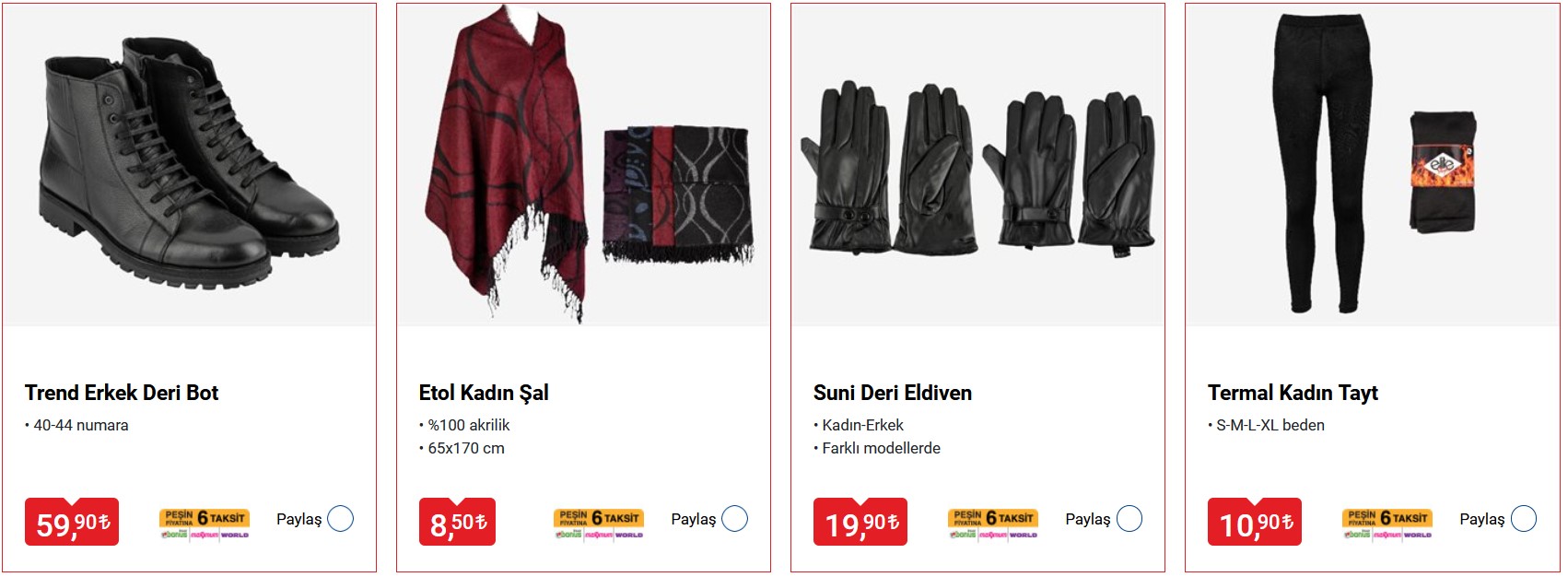
Task: Click the 6 Taksit badge under the leather boots
Action: 205,524
